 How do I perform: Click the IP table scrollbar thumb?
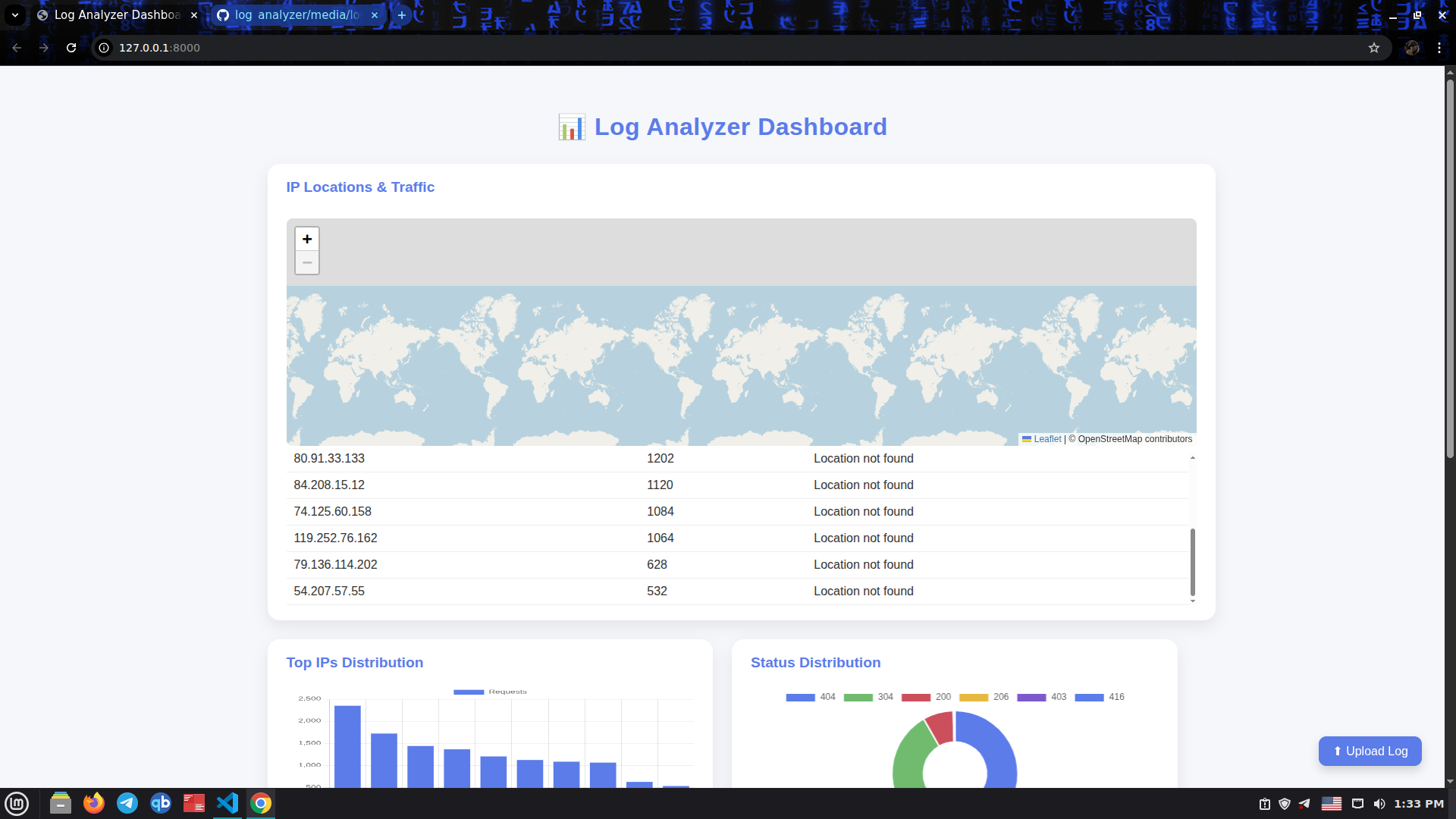[x=1193, y=562]
